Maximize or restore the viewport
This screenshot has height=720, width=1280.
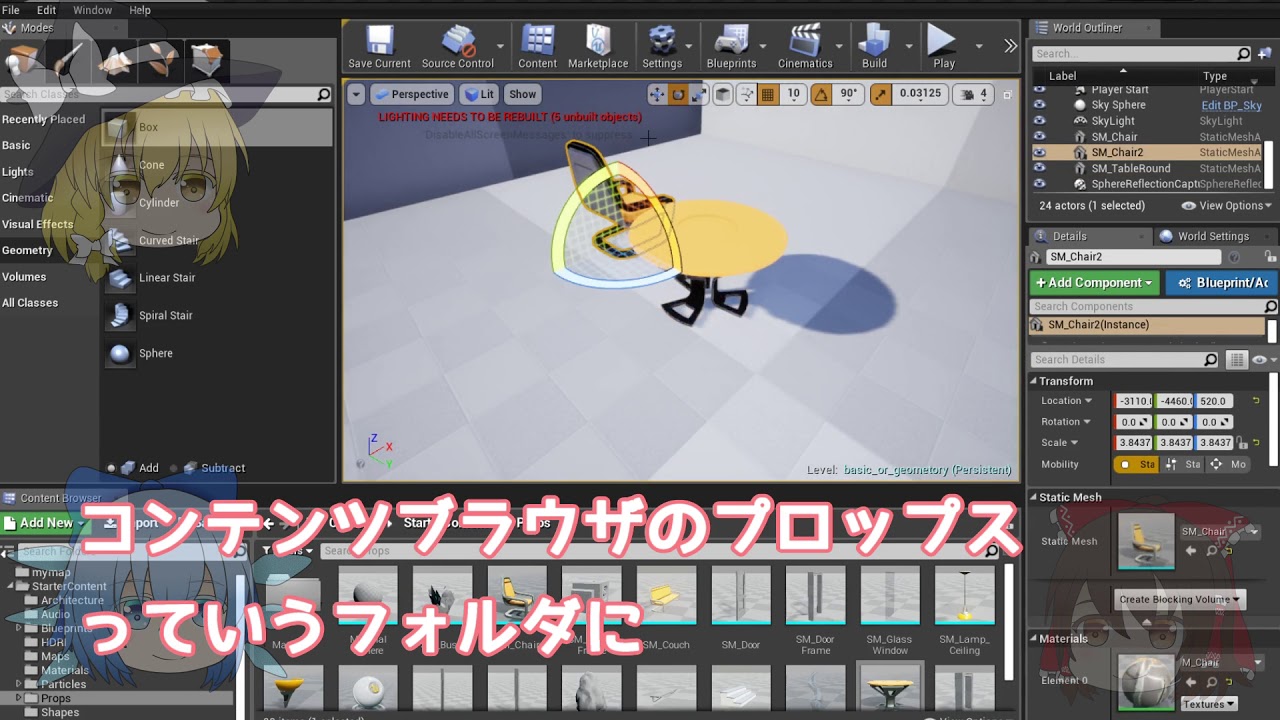pos(1006,94)
